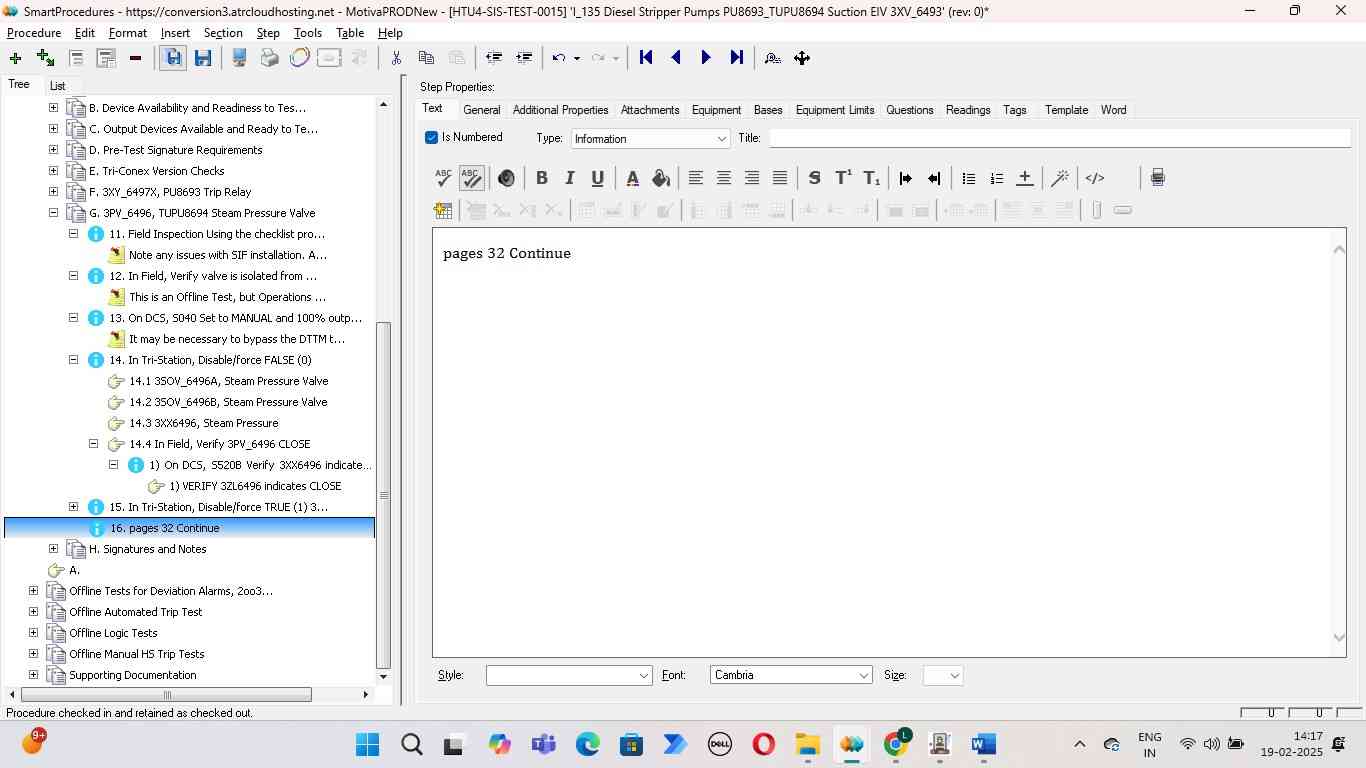This screenshot has height=768, width=1366.
Task: Jump to last step navigation arrow
Action: [x=737, y=58]
